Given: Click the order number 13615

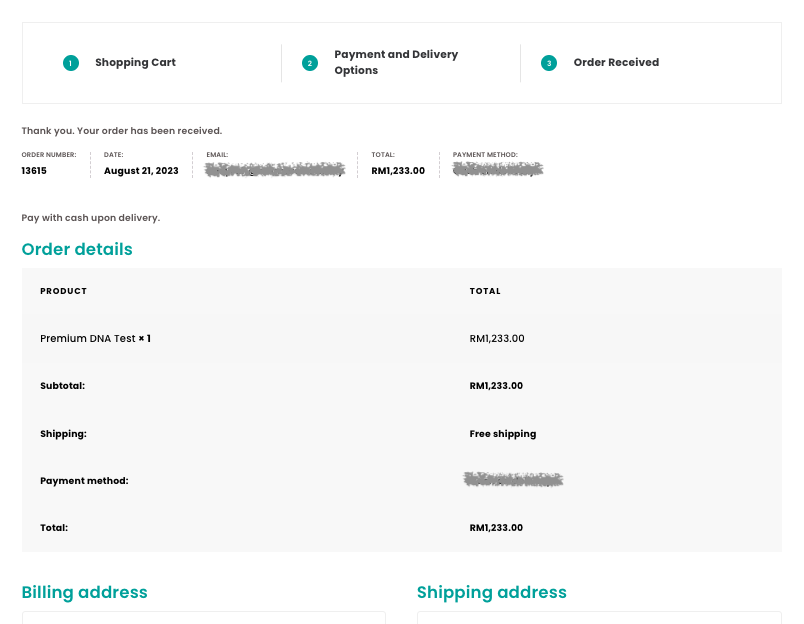Looking at the screenshot, I should (x=34, y=170).
